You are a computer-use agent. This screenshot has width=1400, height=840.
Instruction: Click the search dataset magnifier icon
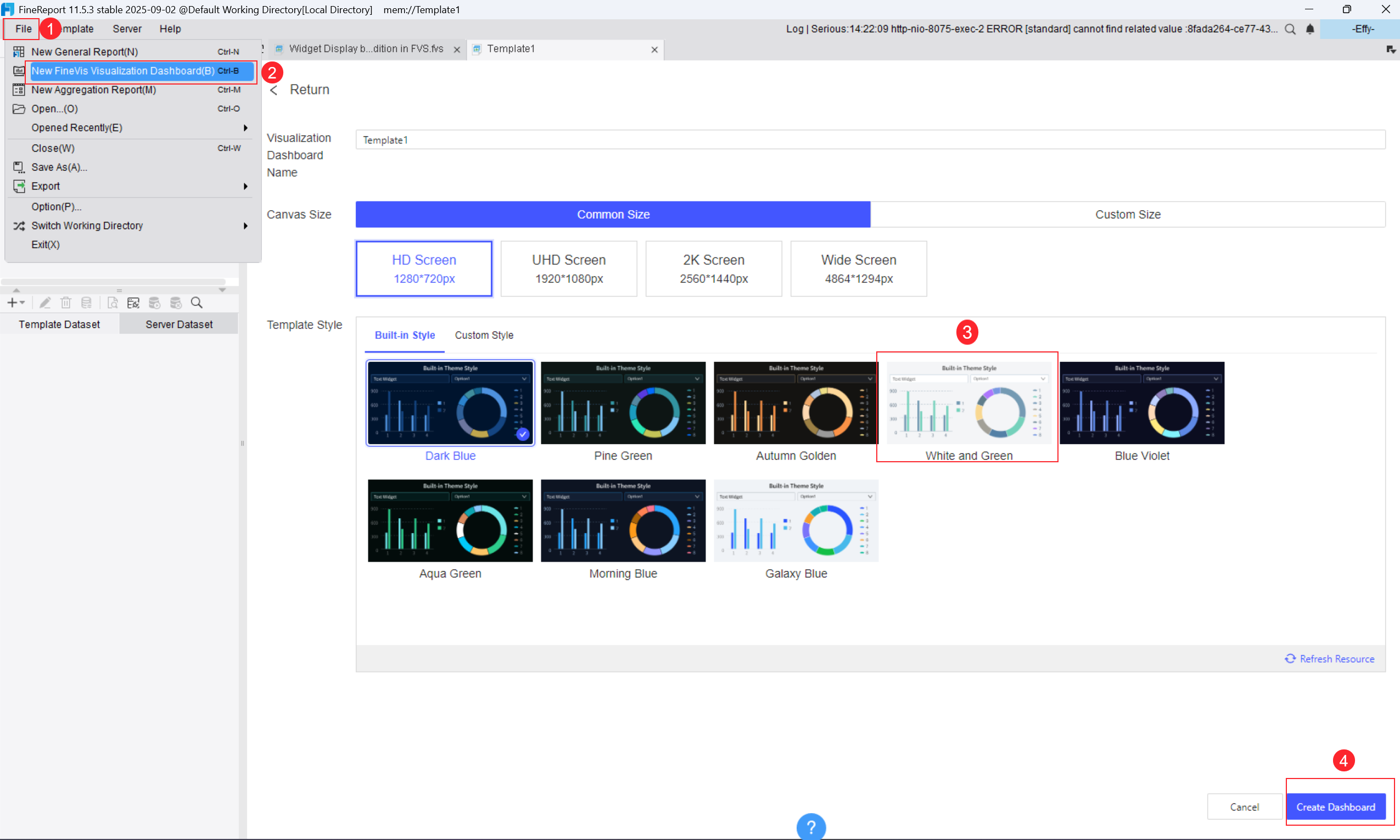[197, 303]
